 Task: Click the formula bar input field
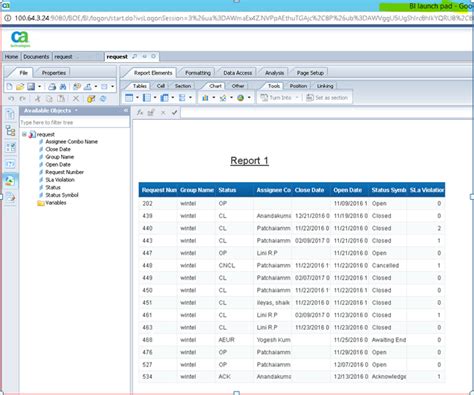327,113
